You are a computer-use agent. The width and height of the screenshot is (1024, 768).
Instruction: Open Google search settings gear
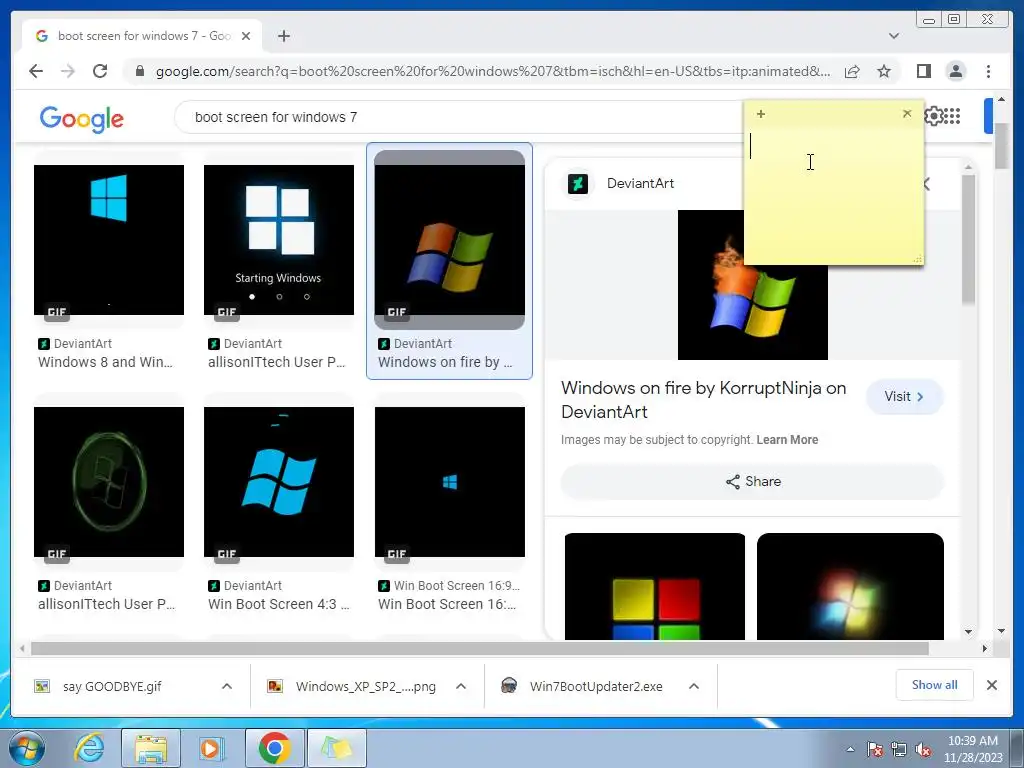pos(934,116)
